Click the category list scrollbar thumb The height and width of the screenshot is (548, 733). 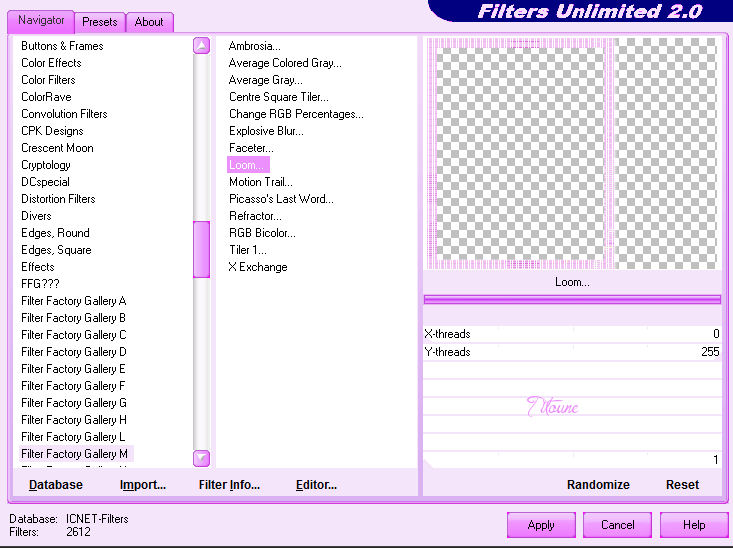[x=201, y=249]
